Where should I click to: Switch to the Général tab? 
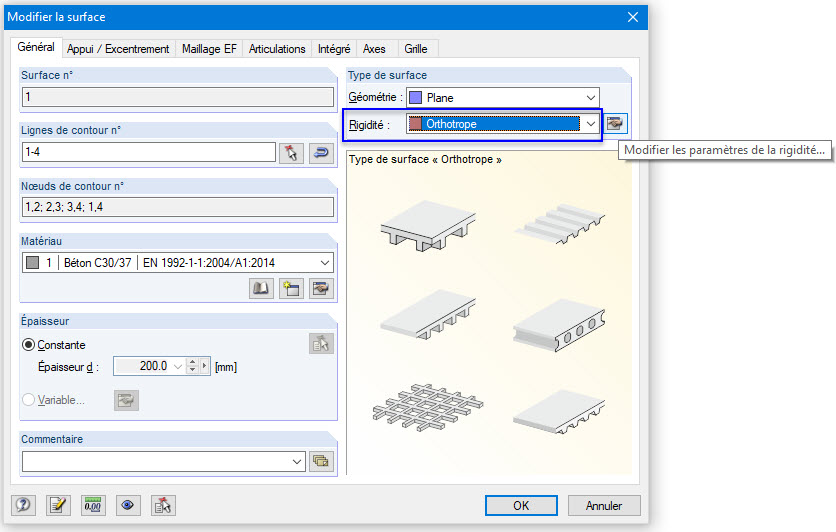point(36,47)
